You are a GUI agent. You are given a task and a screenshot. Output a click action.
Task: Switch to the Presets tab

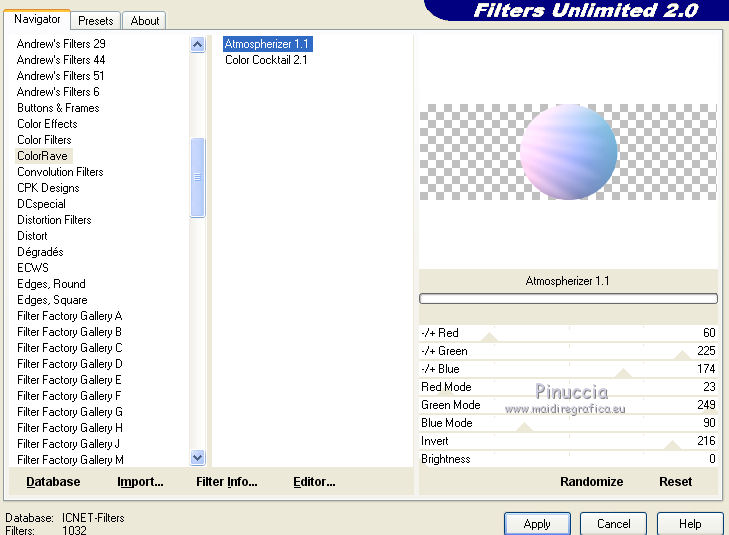click(96, 21)
